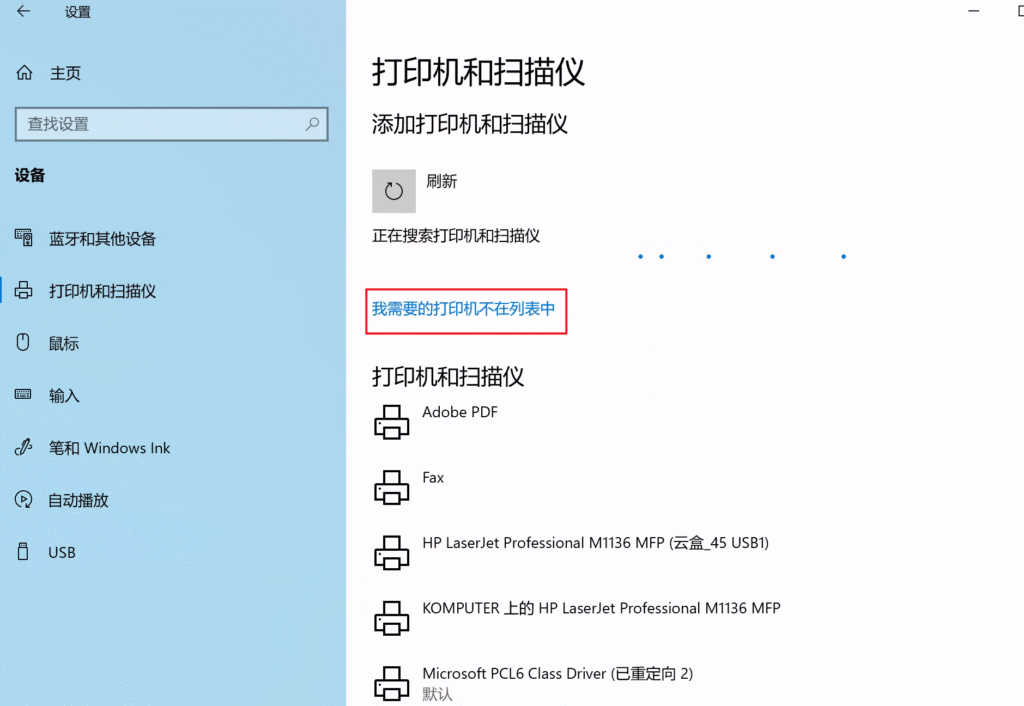Select Microsoft PCL6 Class Driver printer
This screenshot has height=706, width=1024.
click(557, 674)
